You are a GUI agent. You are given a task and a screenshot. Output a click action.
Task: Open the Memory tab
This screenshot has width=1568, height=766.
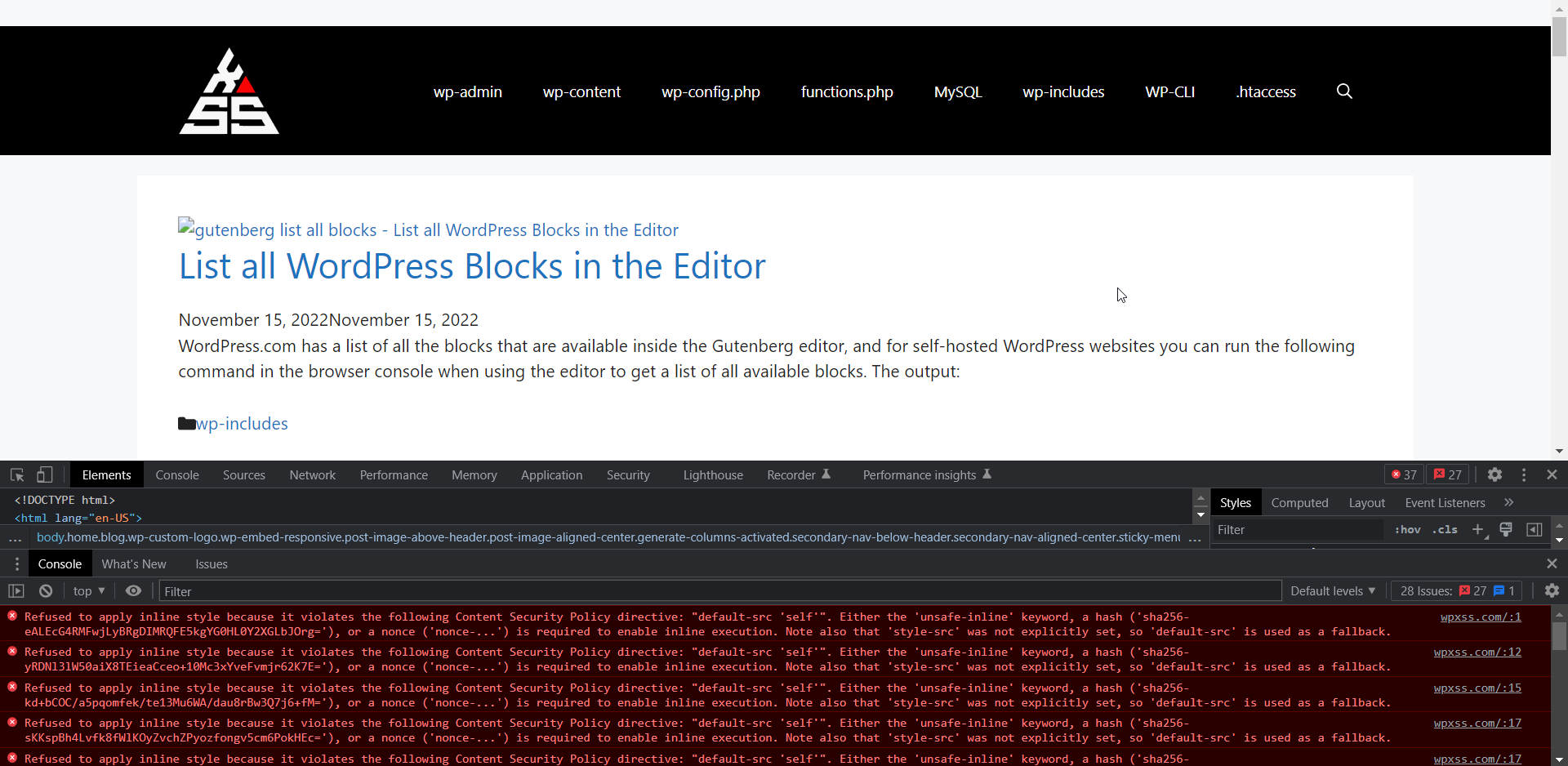pos(474,474)
